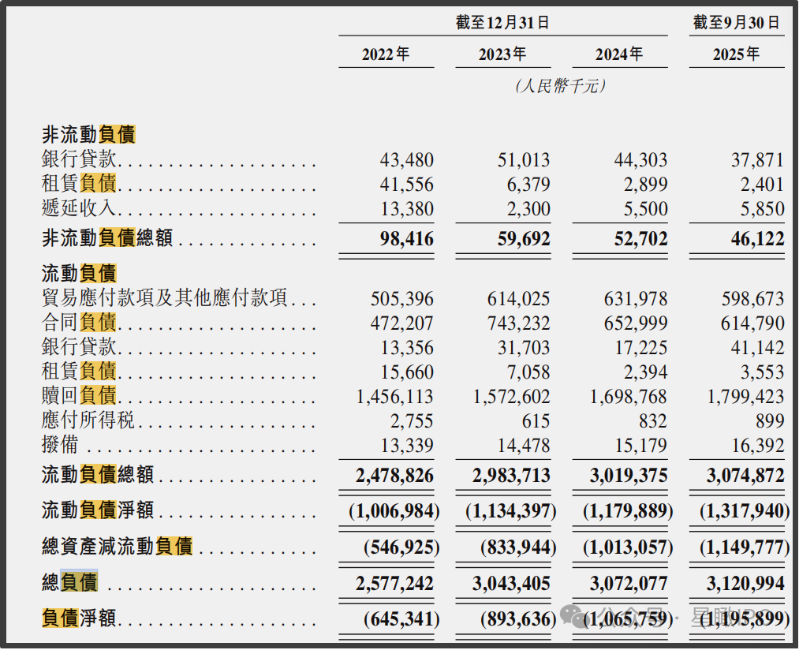
Task: Click the 合同負債 row label
Action: pyautogui.click(x=79, y=322)
